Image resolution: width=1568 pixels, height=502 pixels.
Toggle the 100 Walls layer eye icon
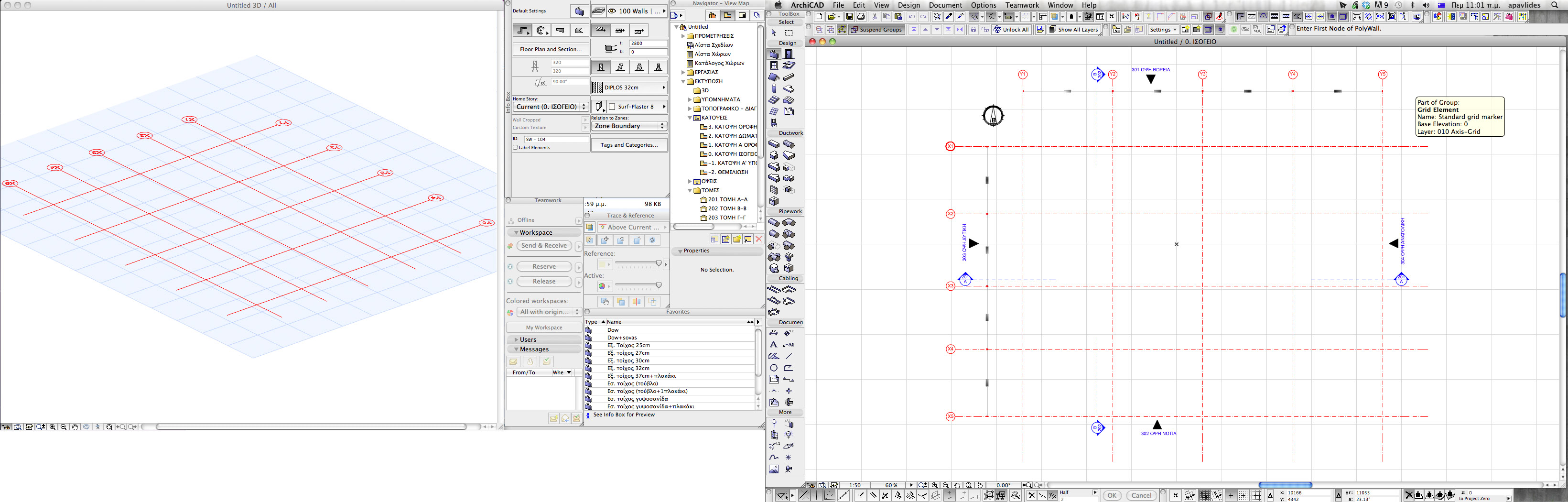click(x=612, y=11)
